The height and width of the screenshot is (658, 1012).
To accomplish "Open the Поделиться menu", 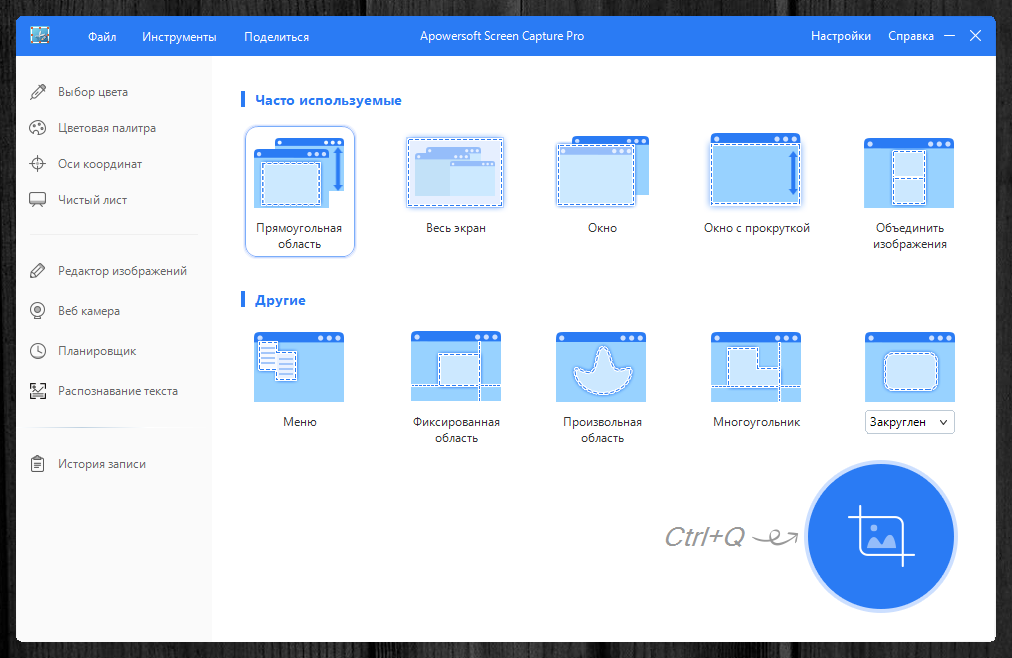I will (276, 37).
